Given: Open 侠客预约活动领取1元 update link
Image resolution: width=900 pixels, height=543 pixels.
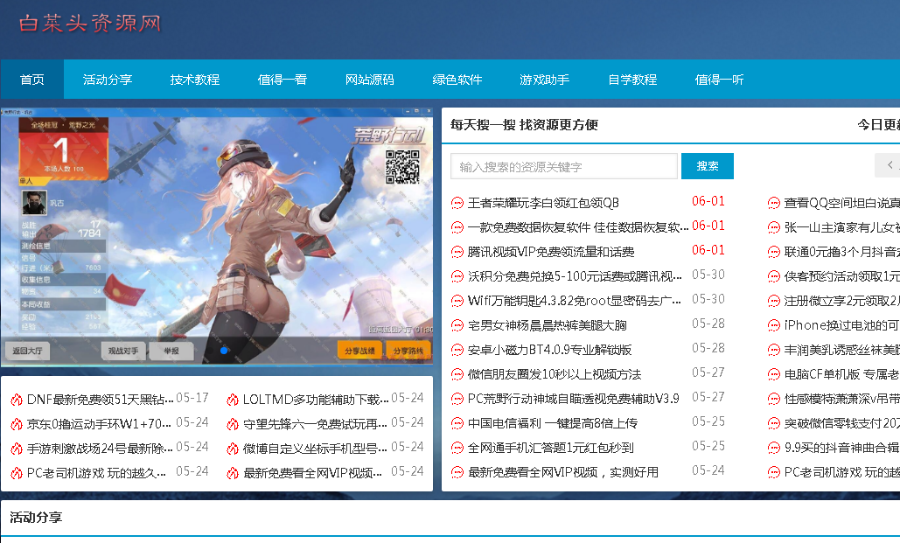Looking at the screenshot, I should coord(842,276).
